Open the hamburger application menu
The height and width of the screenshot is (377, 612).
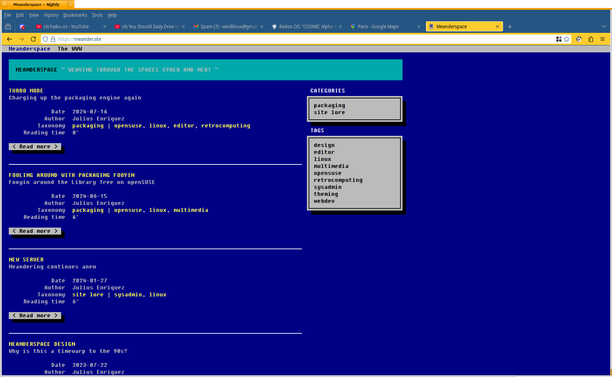click(603, 39)
